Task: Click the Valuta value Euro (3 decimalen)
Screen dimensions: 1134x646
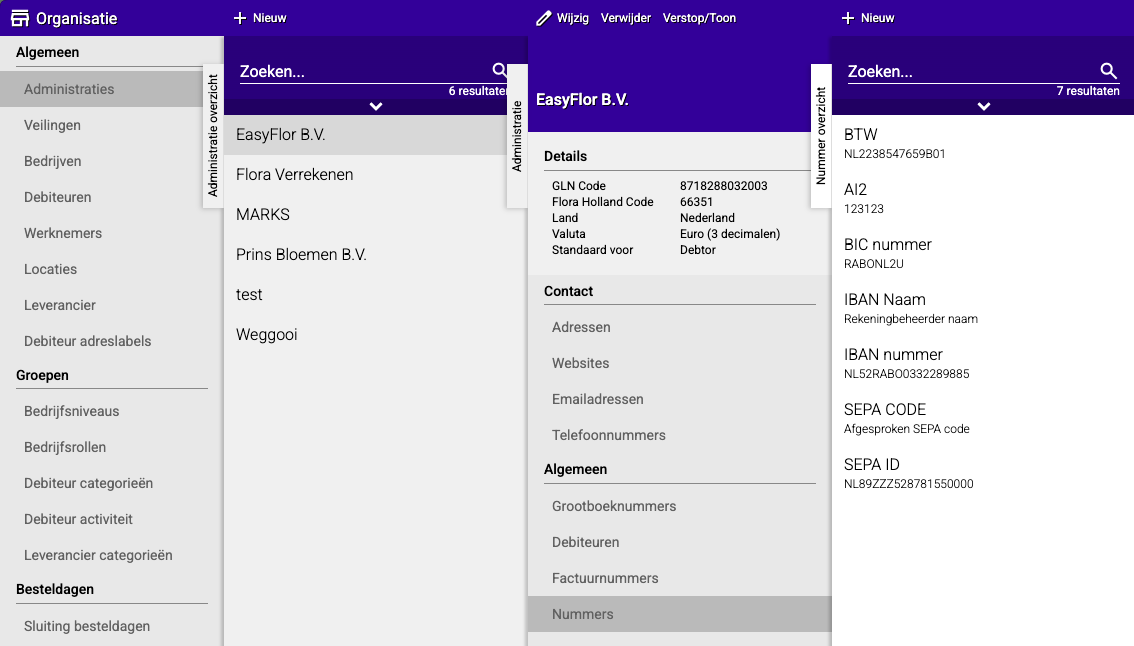Action: (730, 234)
